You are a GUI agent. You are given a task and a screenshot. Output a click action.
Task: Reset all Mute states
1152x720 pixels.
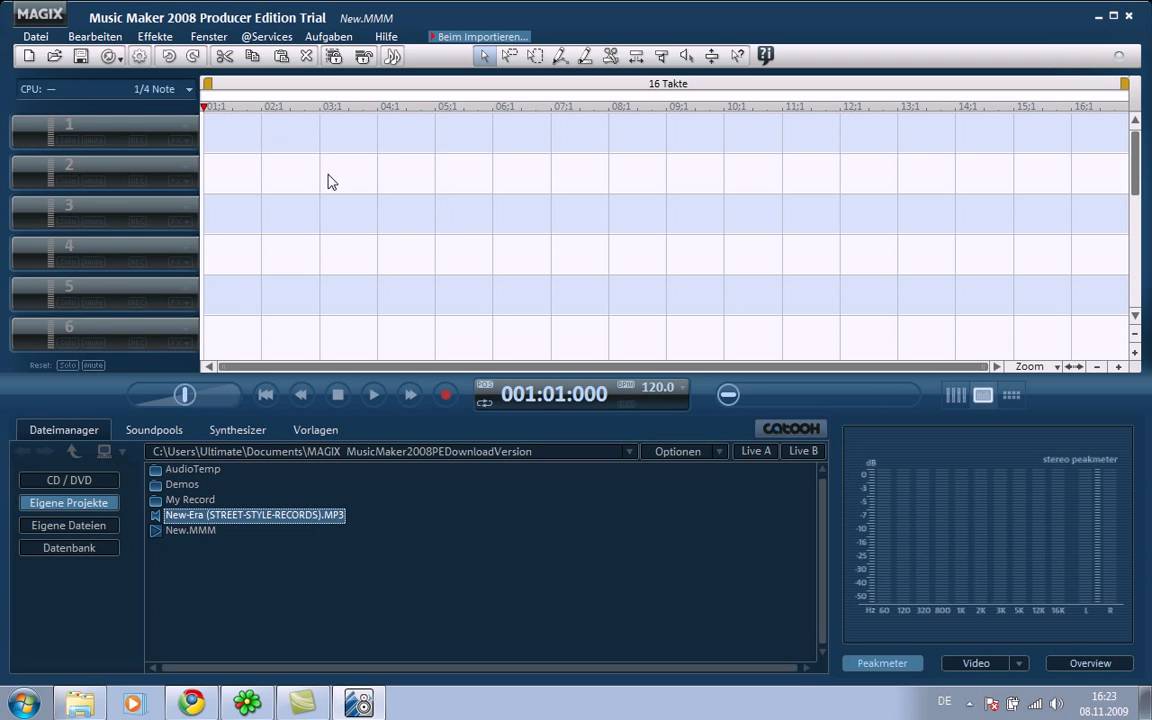click(93, 365)
